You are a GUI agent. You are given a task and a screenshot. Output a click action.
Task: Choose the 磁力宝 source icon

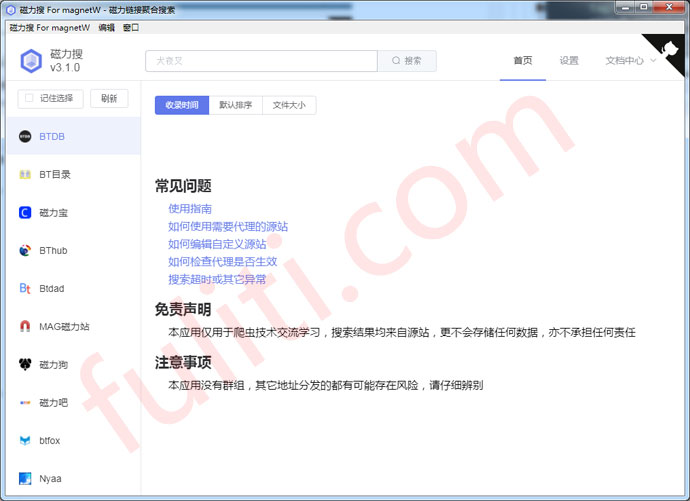[x=25, y=212]
